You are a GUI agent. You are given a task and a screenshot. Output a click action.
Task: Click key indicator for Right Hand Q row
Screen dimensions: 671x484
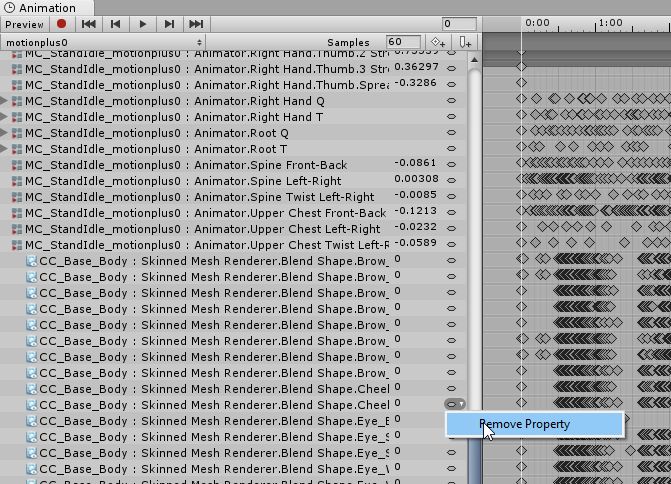point(451,101)
